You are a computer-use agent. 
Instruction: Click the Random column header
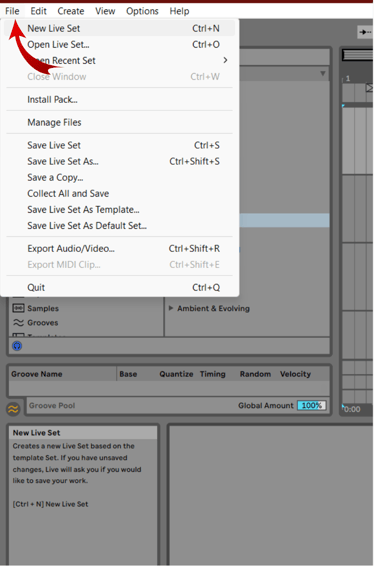tap(255, 374)
